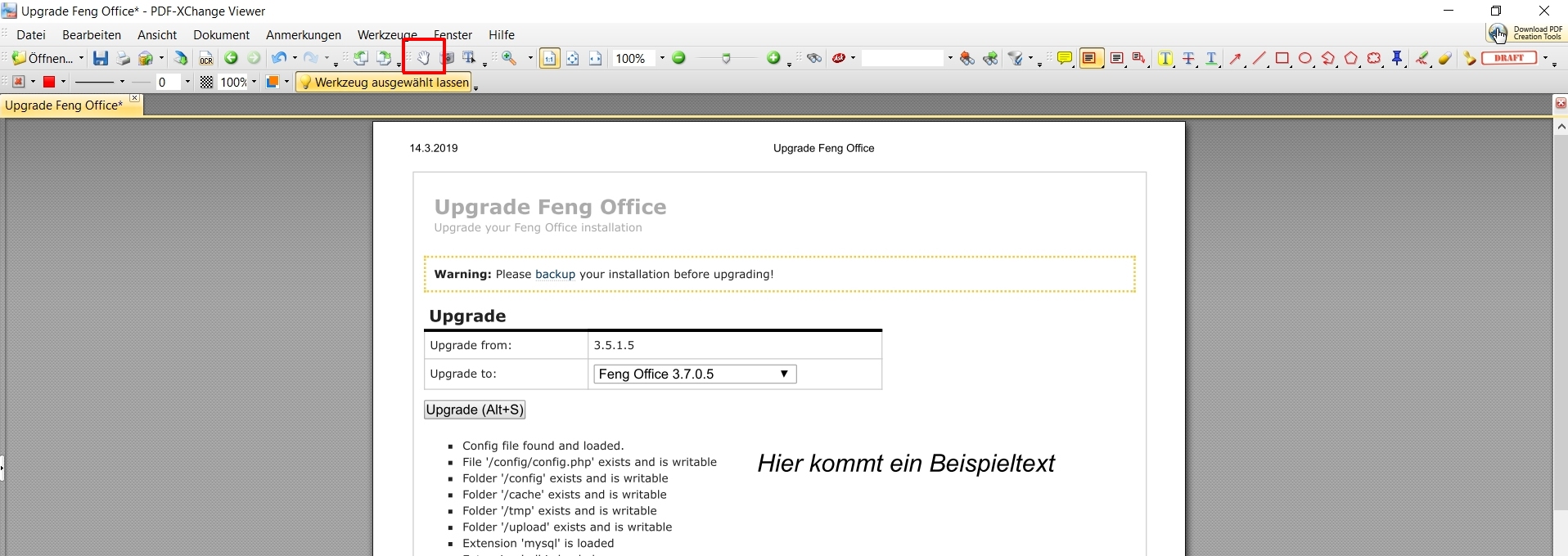The image size is (1568, 556).
Task: Select the Zoom In magnifier tool
Action: tap(510, 58)
